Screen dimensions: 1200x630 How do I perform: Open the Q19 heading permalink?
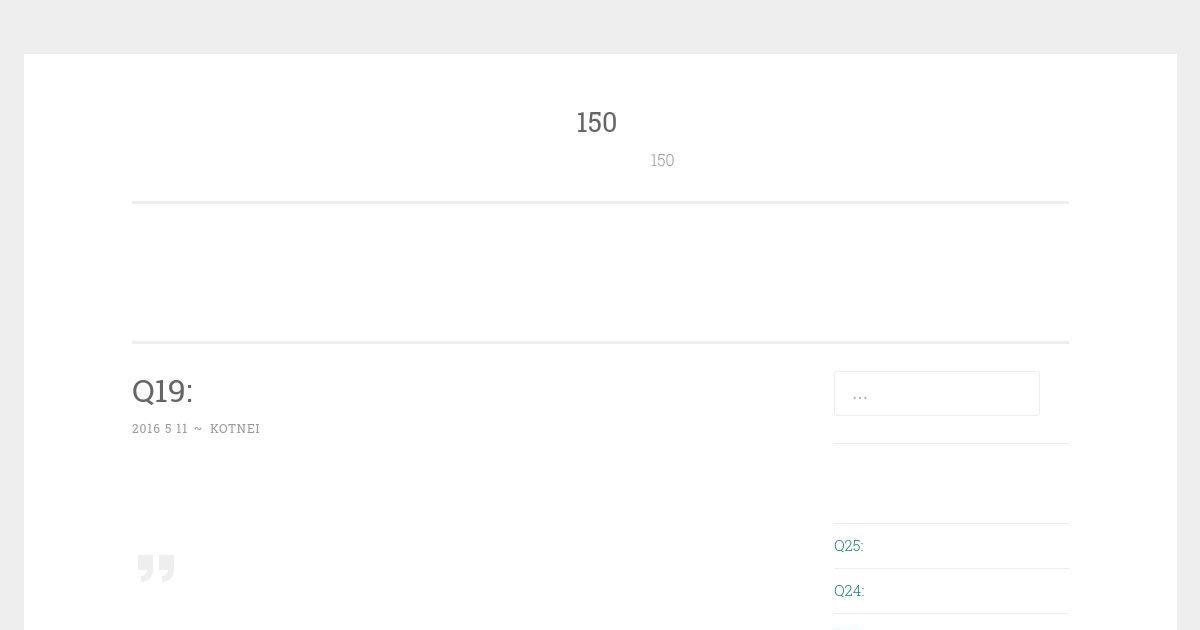pos(162,391)
